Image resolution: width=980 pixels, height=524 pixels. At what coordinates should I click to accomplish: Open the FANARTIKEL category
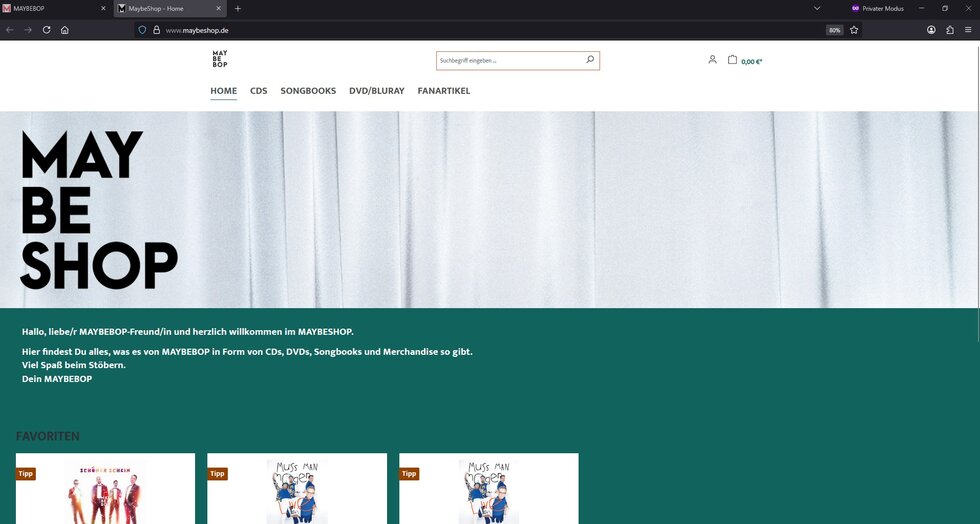[x=444, y=91]
